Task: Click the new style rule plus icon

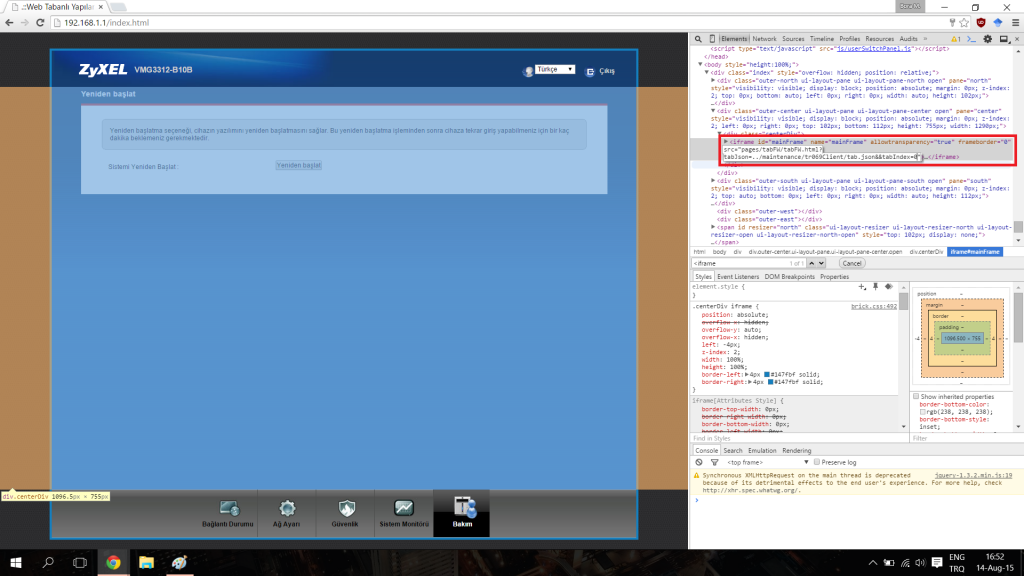Action: (x=861, y=287)
